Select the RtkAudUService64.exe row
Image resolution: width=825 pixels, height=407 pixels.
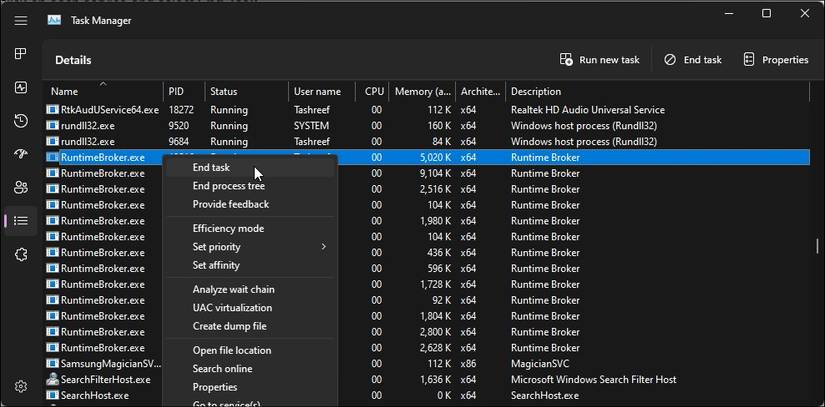pos(427,110)
